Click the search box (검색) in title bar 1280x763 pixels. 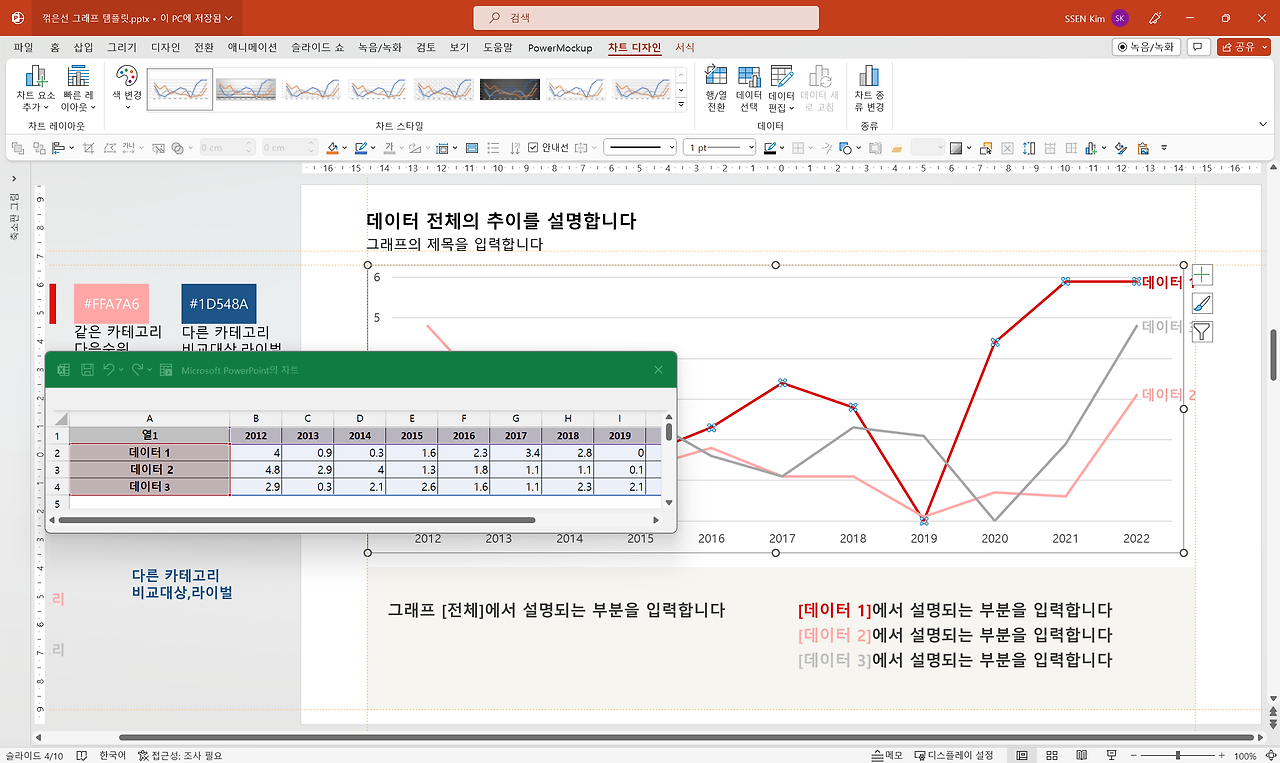646,18
